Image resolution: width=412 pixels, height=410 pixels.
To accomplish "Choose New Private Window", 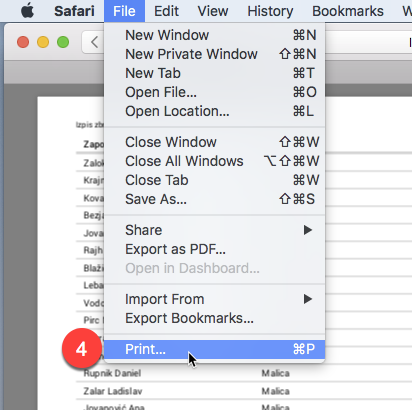I will point(215,54).
